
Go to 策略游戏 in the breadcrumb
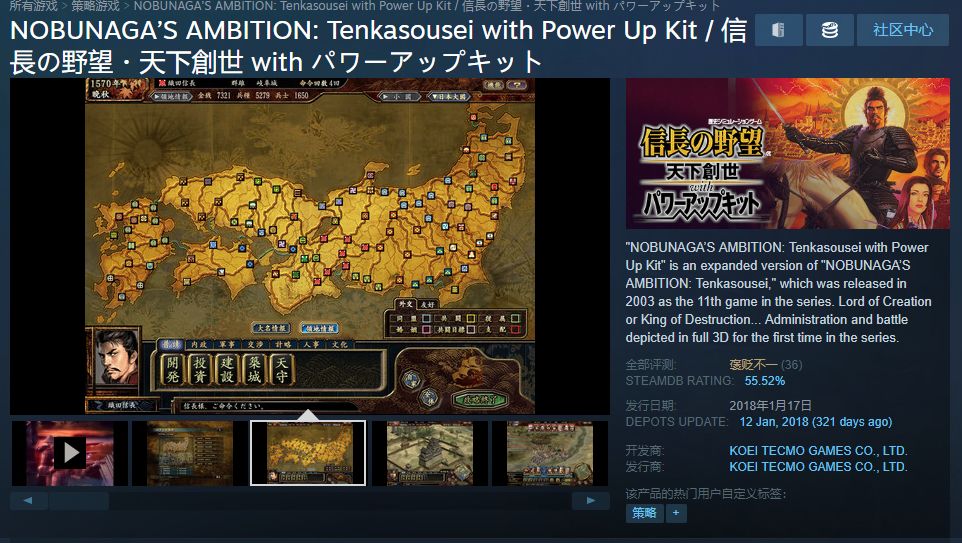[x=95, y=6]
